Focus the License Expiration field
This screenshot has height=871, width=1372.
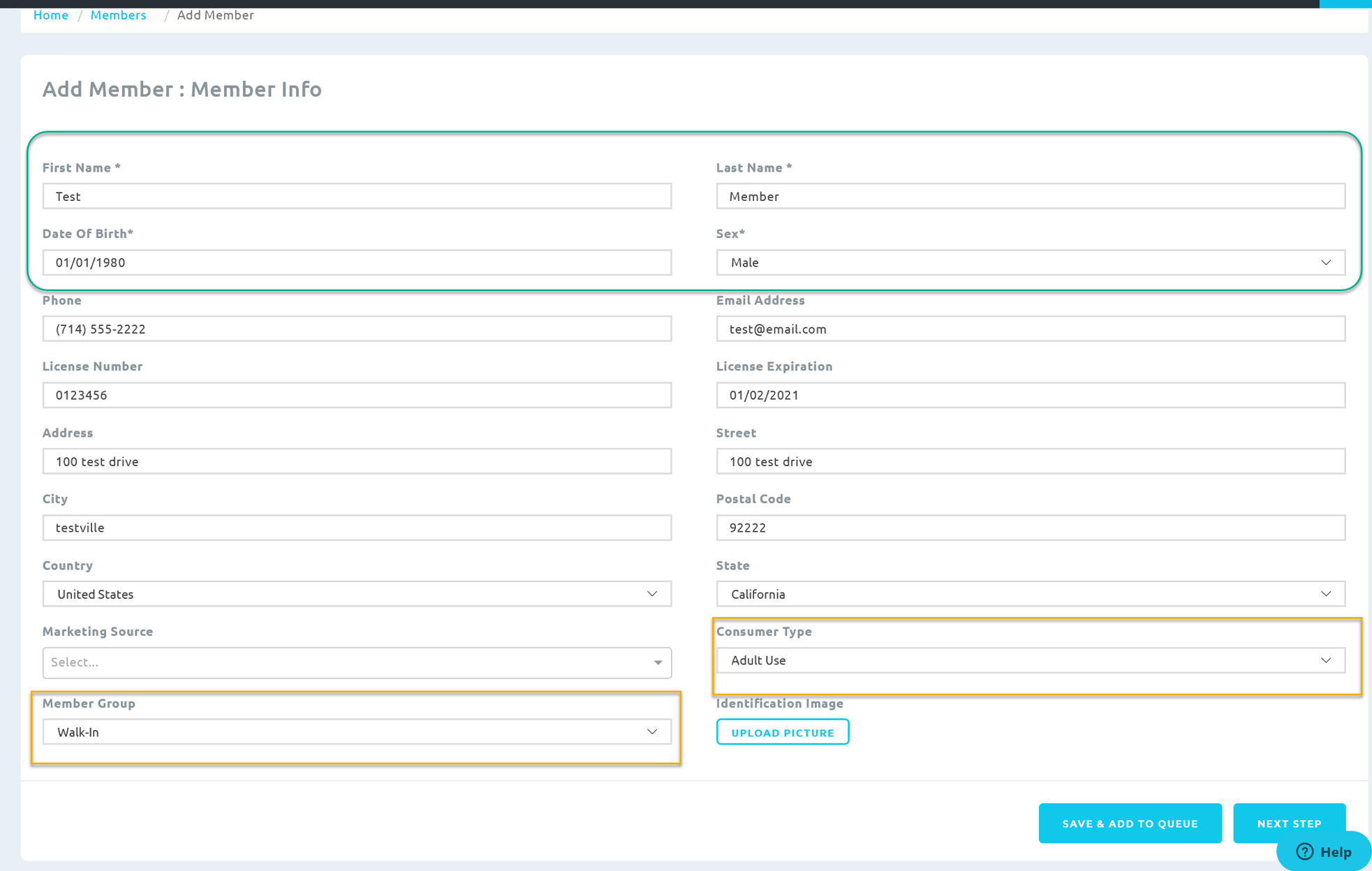click(1030, 395)
